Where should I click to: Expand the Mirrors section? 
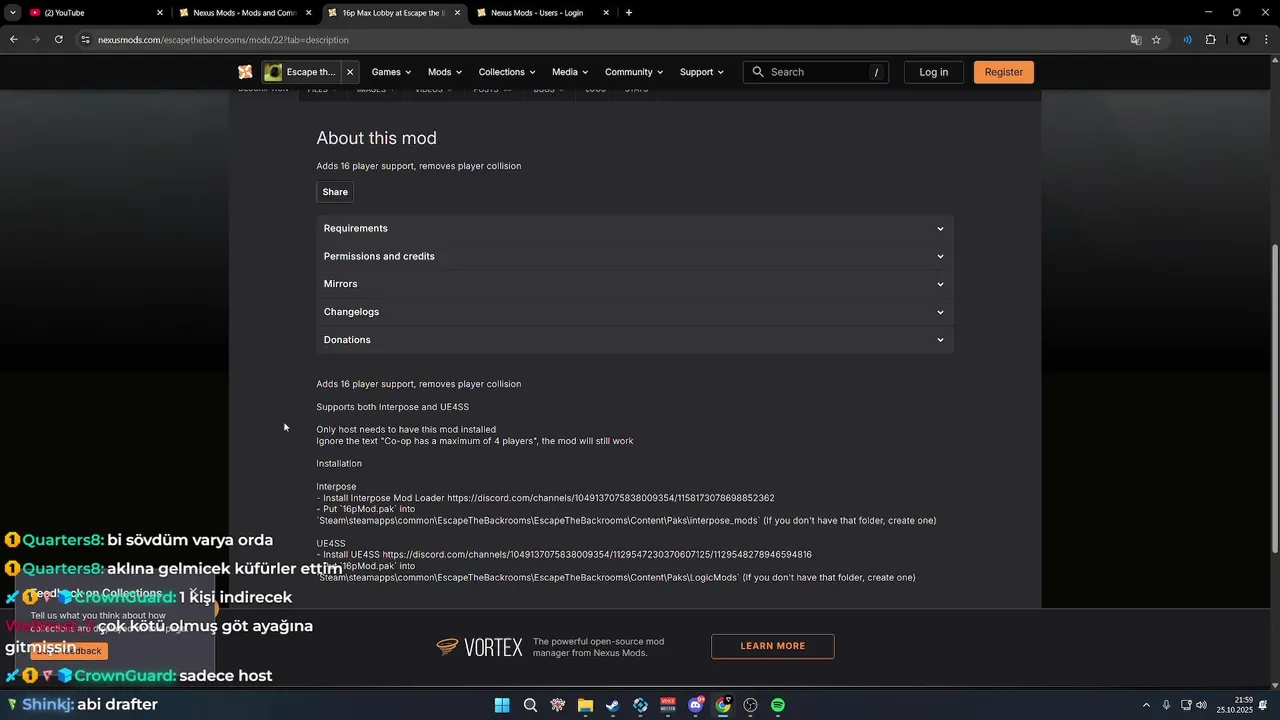pyautogui.click(x=635, y=284)
